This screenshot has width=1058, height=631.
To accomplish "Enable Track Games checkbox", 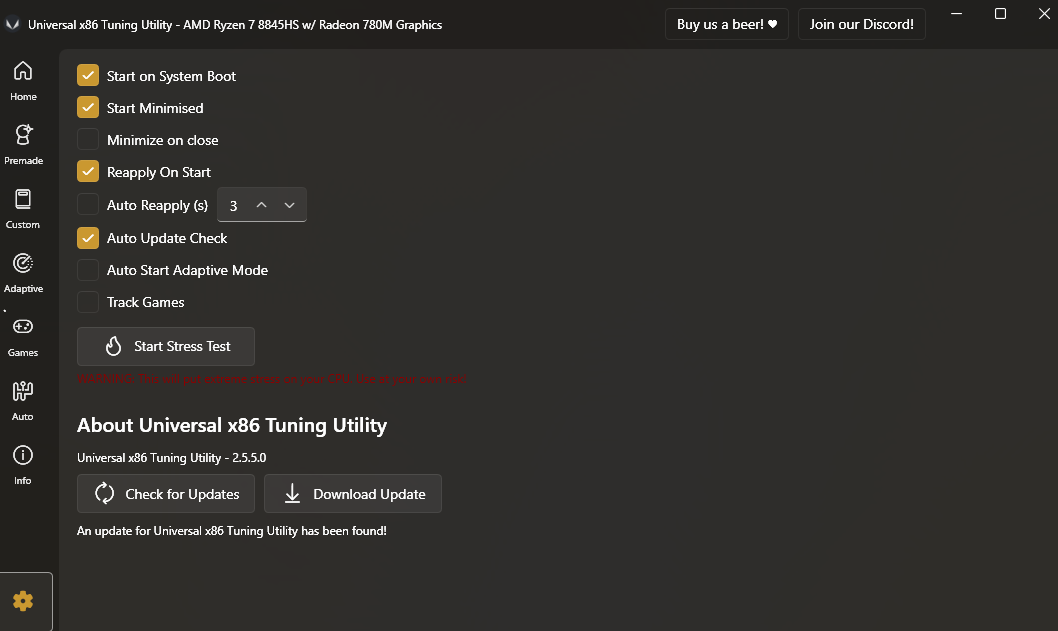I will (x=88, y=302).
